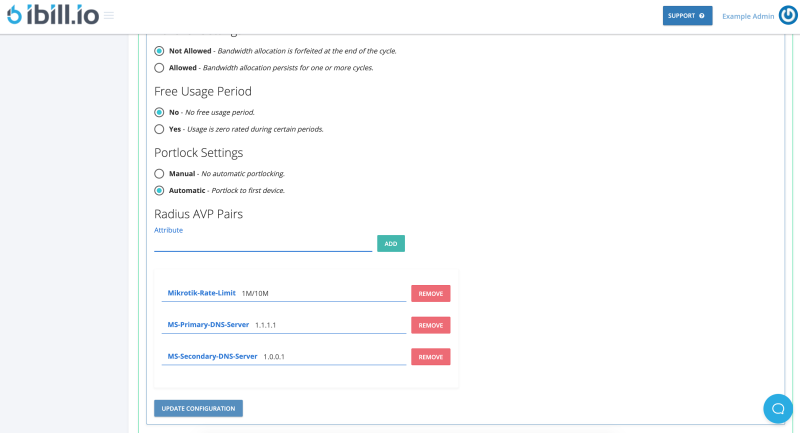Edit the Mikrotik-Rate-Limit value field

click(320, 294)
